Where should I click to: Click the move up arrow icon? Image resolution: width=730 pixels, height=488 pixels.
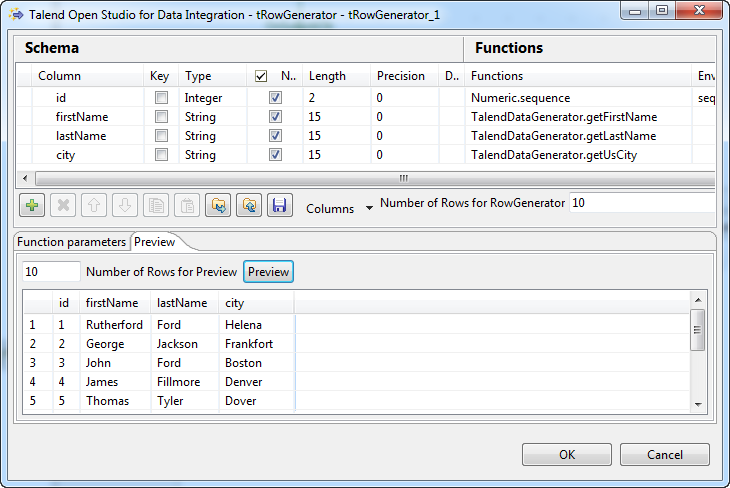[93, 205]
